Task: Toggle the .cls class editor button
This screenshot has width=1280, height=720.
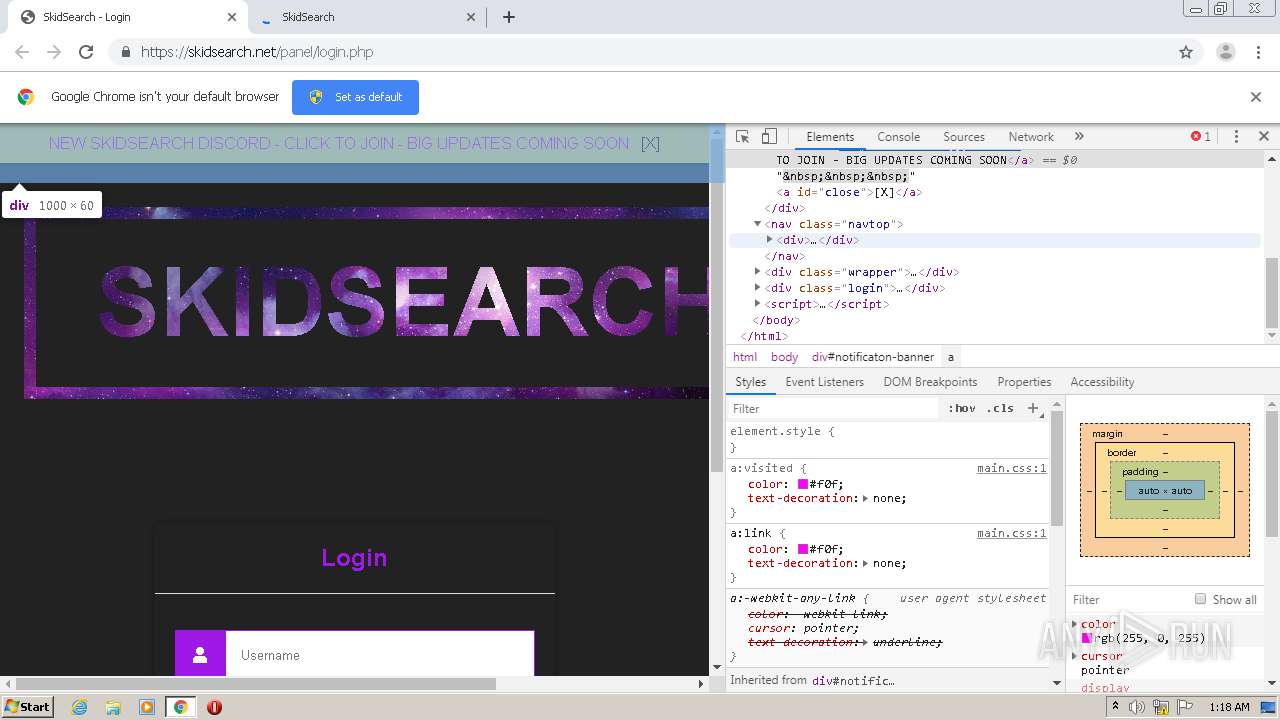Action: (1000, 408)
